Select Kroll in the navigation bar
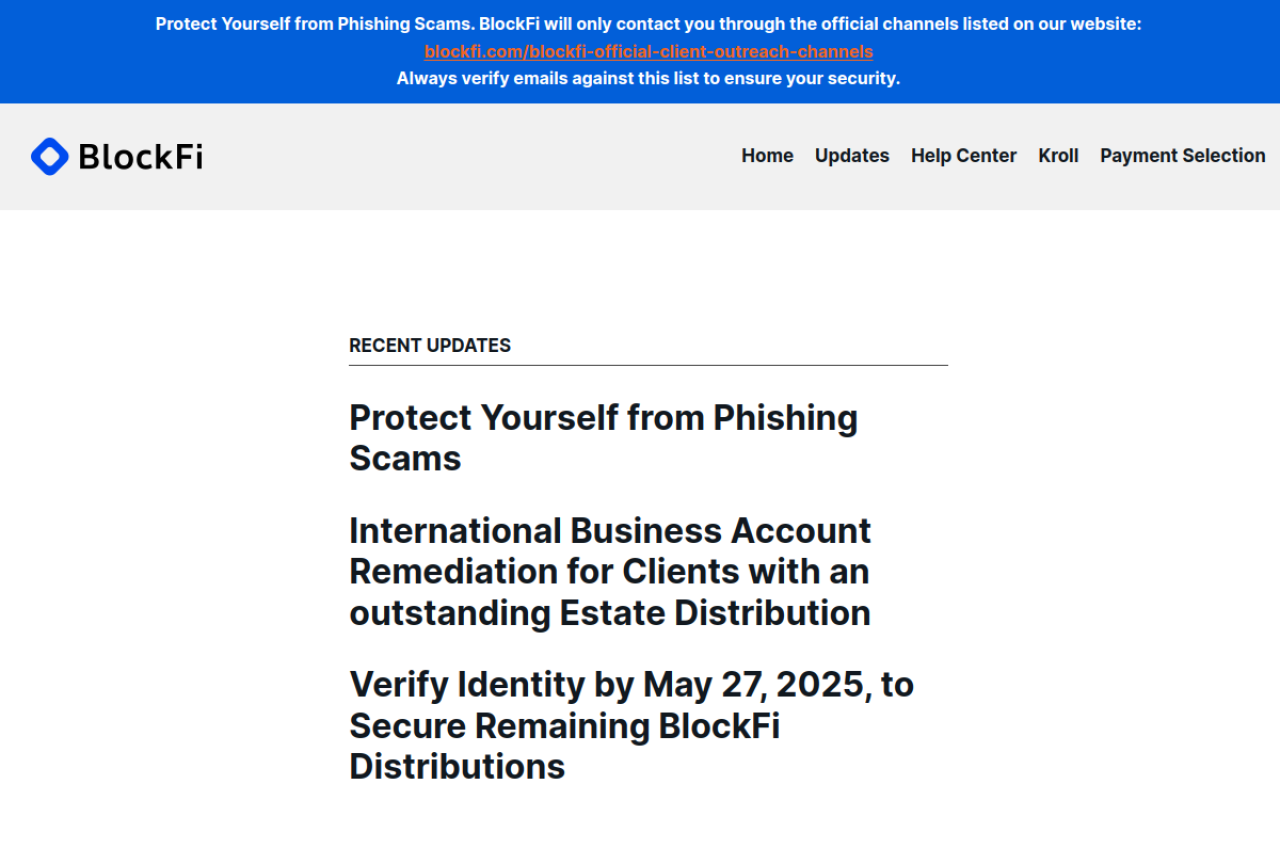 [x=1058, y=156]
